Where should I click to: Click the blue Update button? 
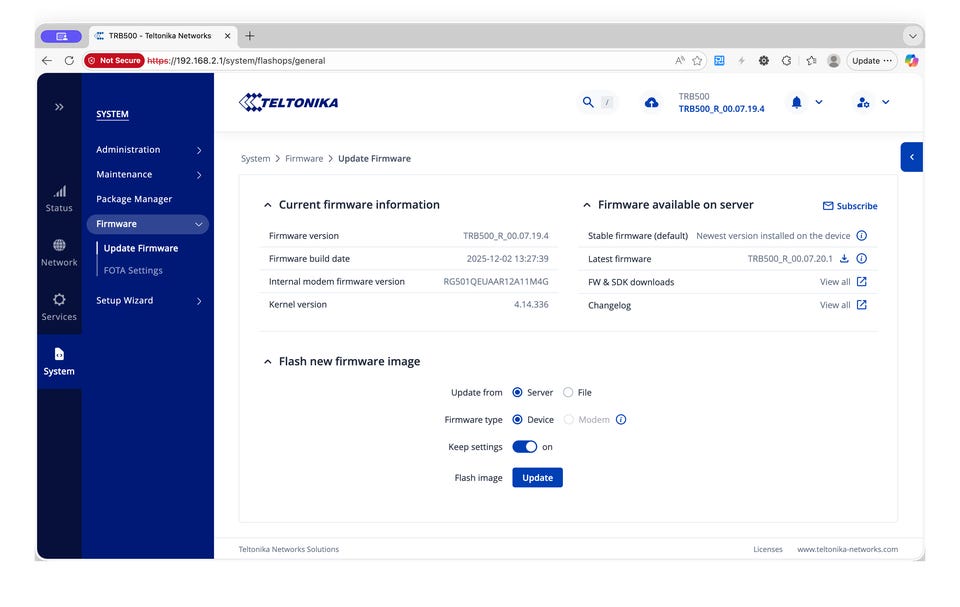click(x=538, y=478)
